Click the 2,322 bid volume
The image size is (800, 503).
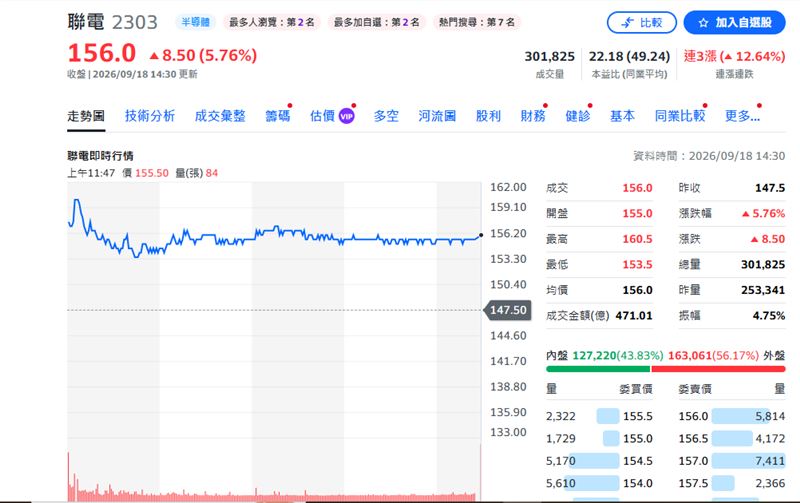(x=561, y=416)
